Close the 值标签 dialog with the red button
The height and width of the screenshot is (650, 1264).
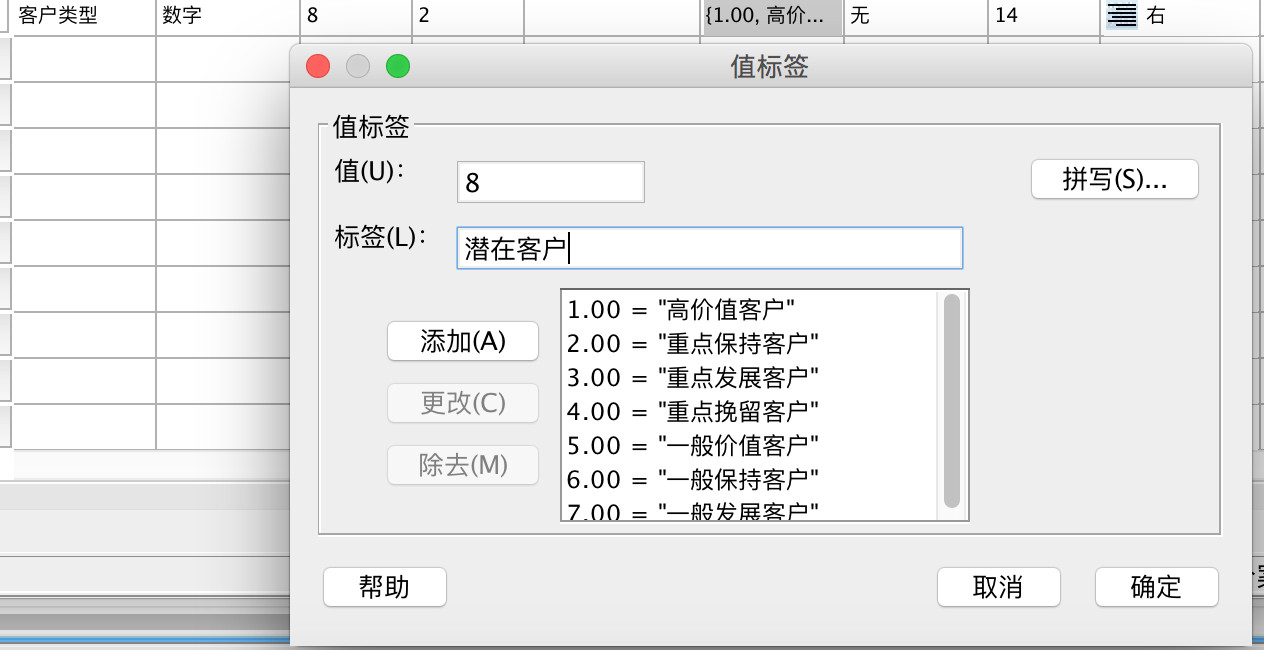point(318,66)
